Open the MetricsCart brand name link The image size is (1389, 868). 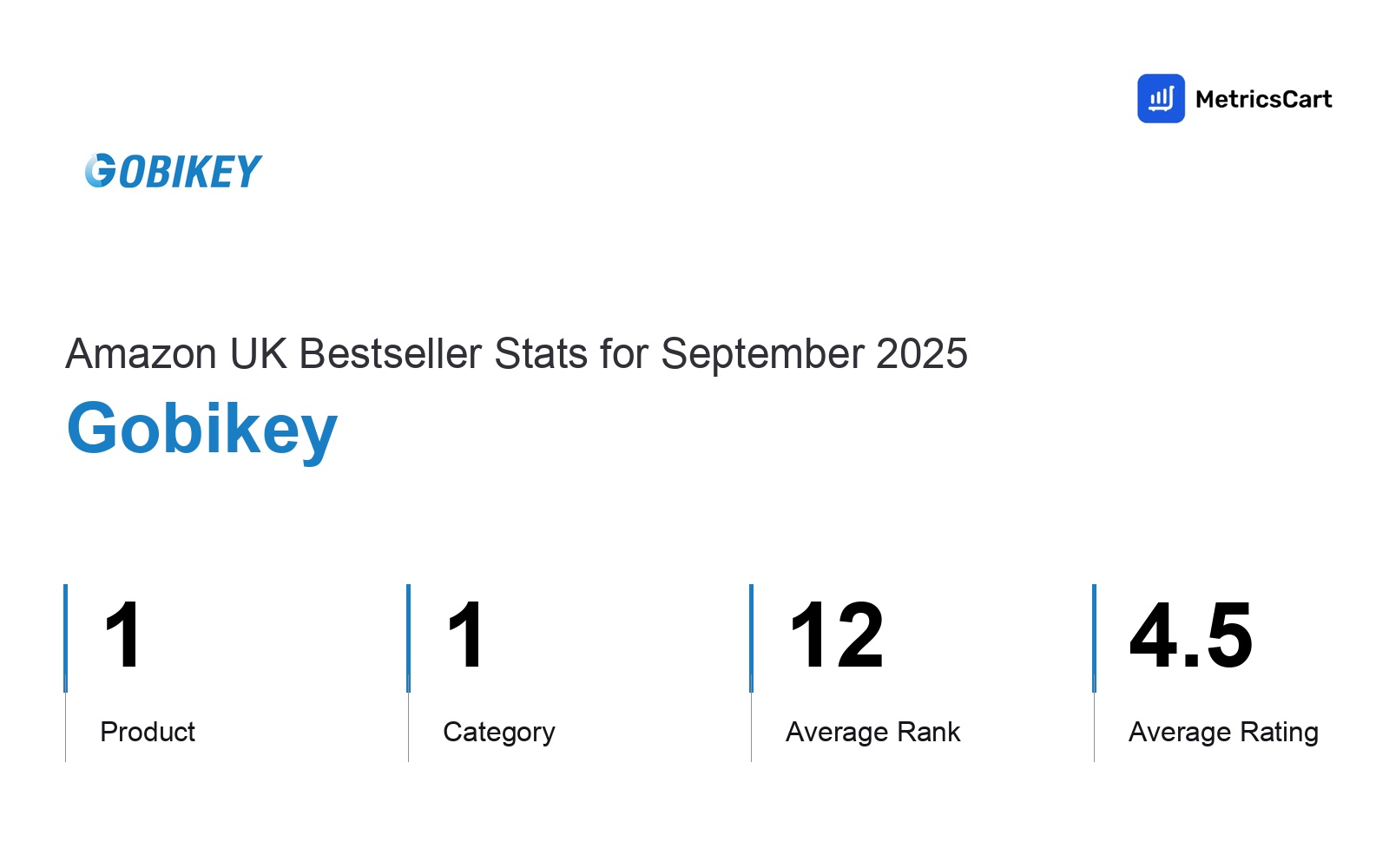(1263, 100)
